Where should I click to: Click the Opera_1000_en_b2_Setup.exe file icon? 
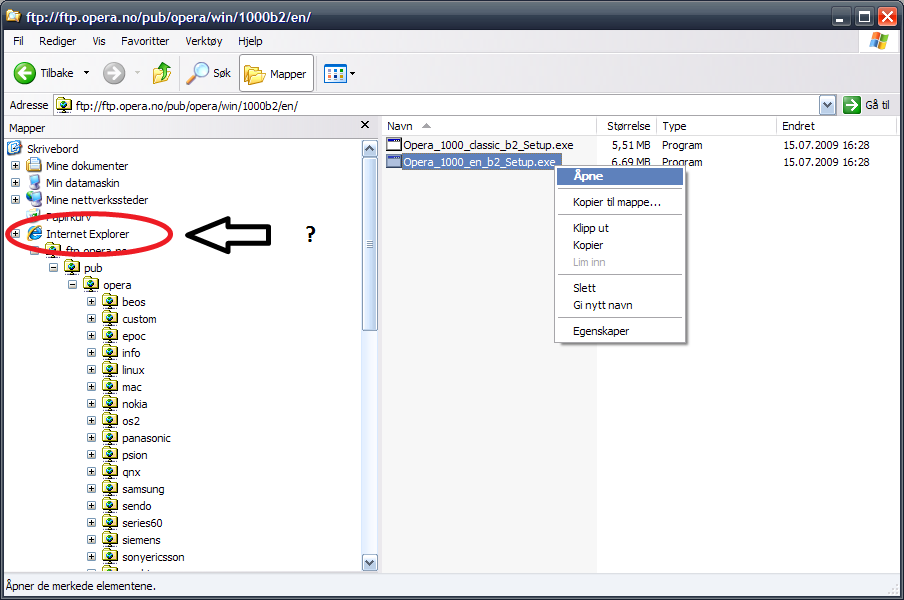click(x=393, y=161)
